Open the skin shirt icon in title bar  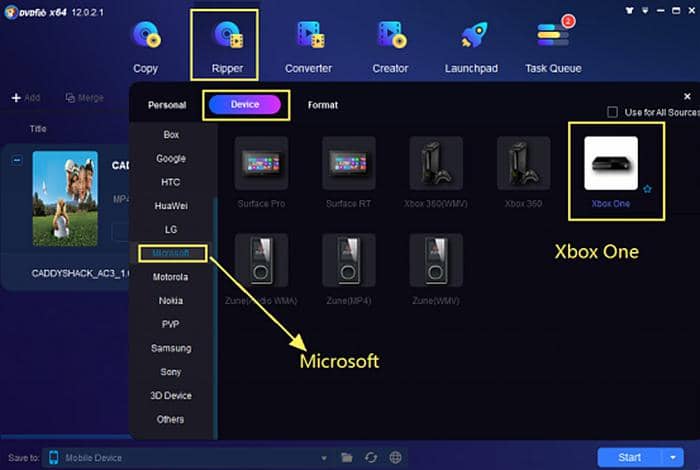pos(629,10)
